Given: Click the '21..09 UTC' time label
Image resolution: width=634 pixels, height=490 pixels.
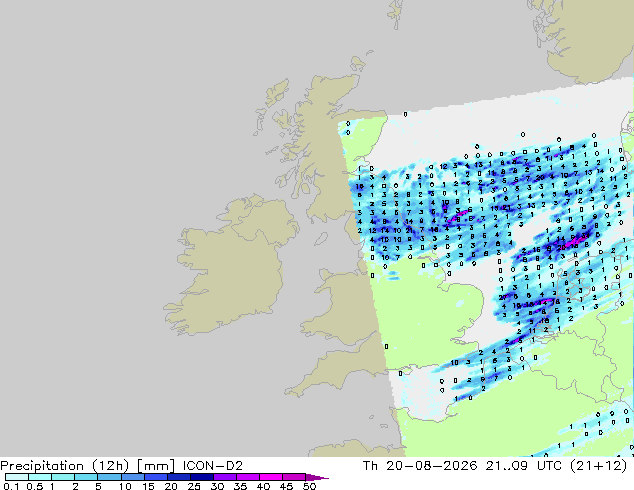Looking at the screenshot, I should pos(523,466).
